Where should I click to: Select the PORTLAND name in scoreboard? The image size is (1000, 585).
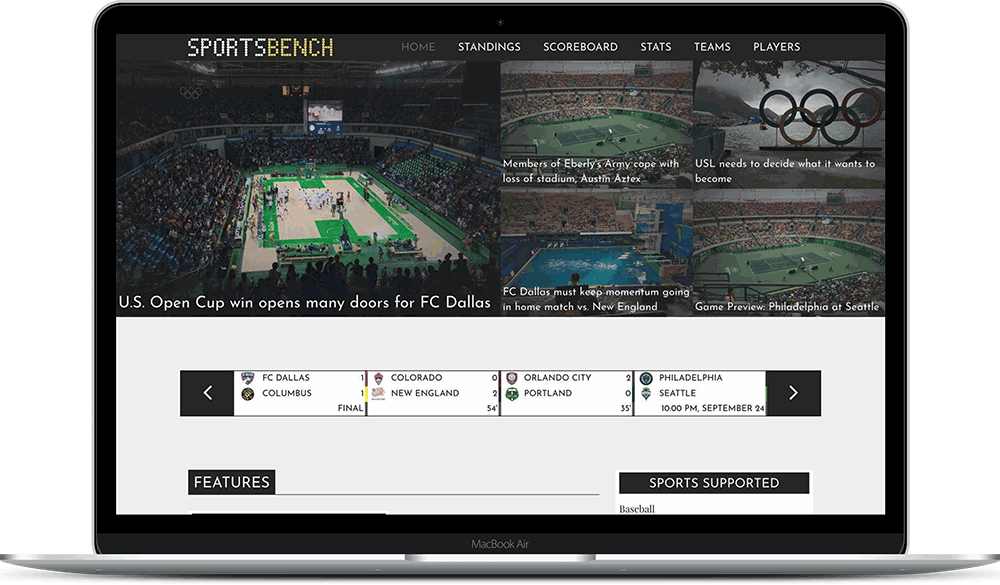548,393
